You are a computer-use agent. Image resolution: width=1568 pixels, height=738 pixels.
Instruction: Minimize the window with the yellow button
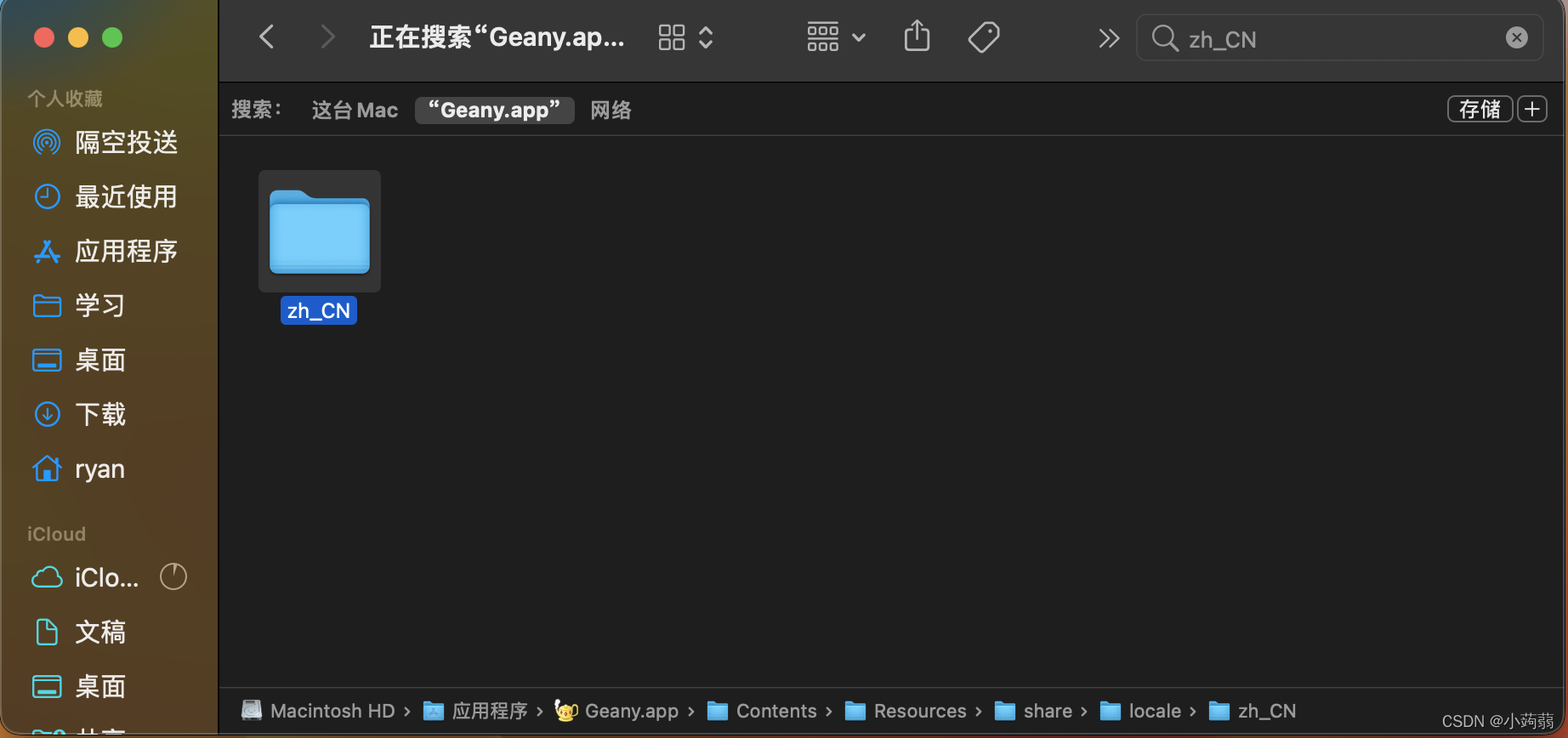[x=78, y=37]
